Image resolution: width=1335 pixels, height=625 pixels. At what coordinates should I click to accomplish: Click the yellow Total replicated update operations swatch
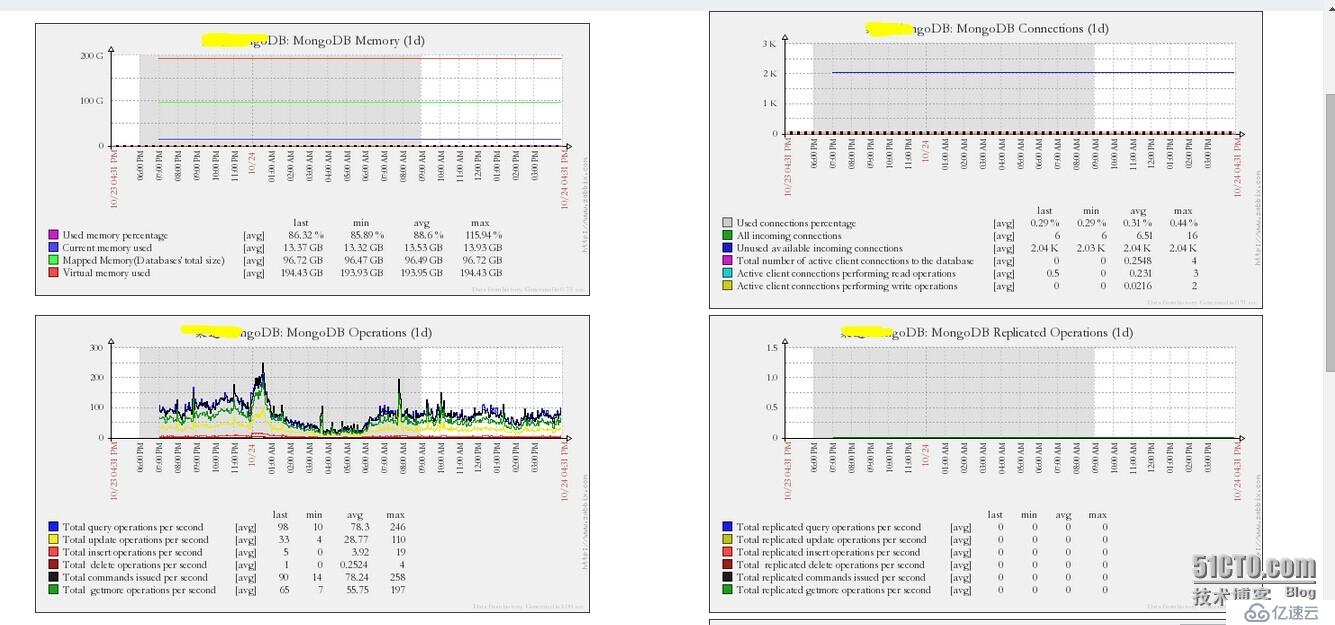728,540
